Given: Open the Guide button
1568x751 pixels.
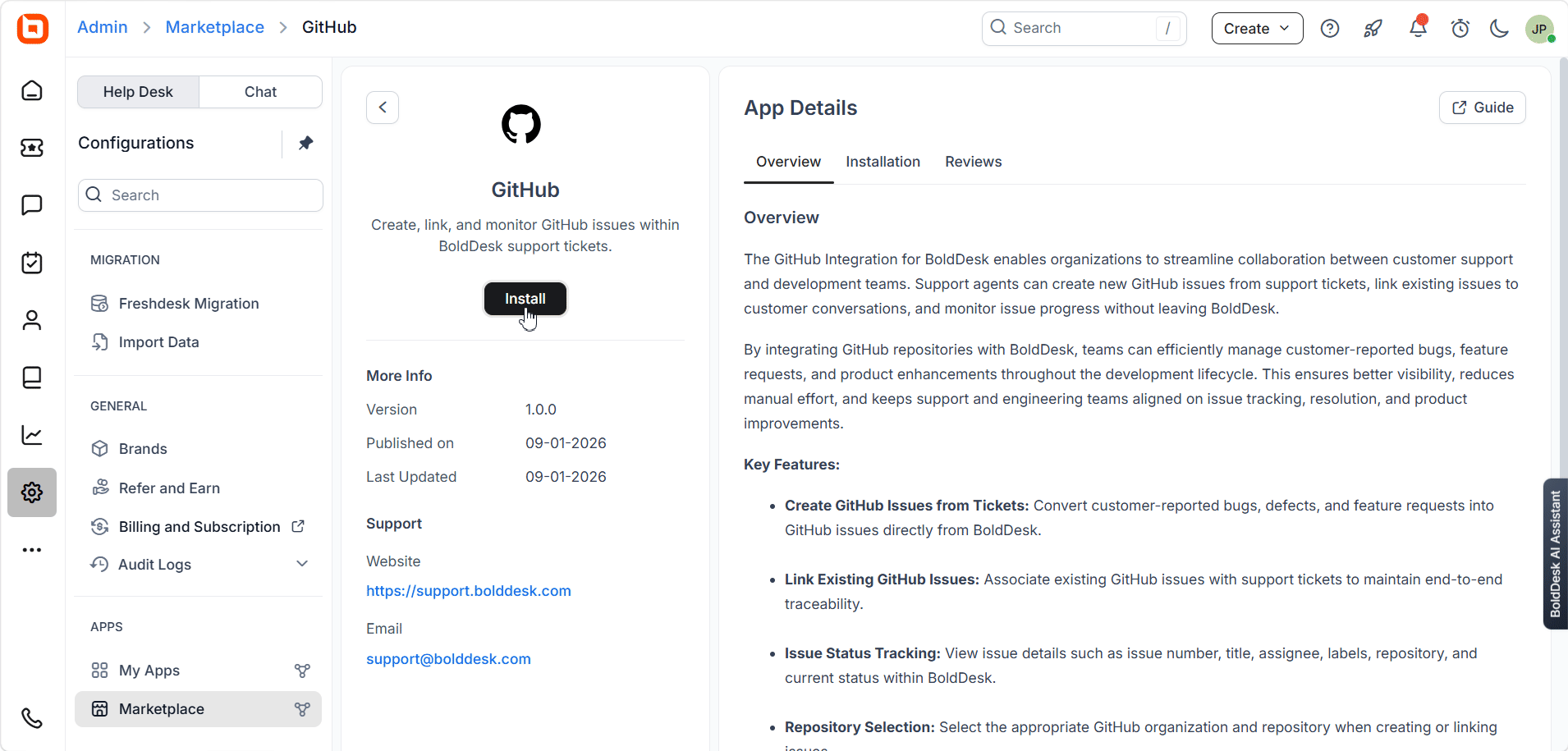Looking at the screenshot, I should [1482, 108].
